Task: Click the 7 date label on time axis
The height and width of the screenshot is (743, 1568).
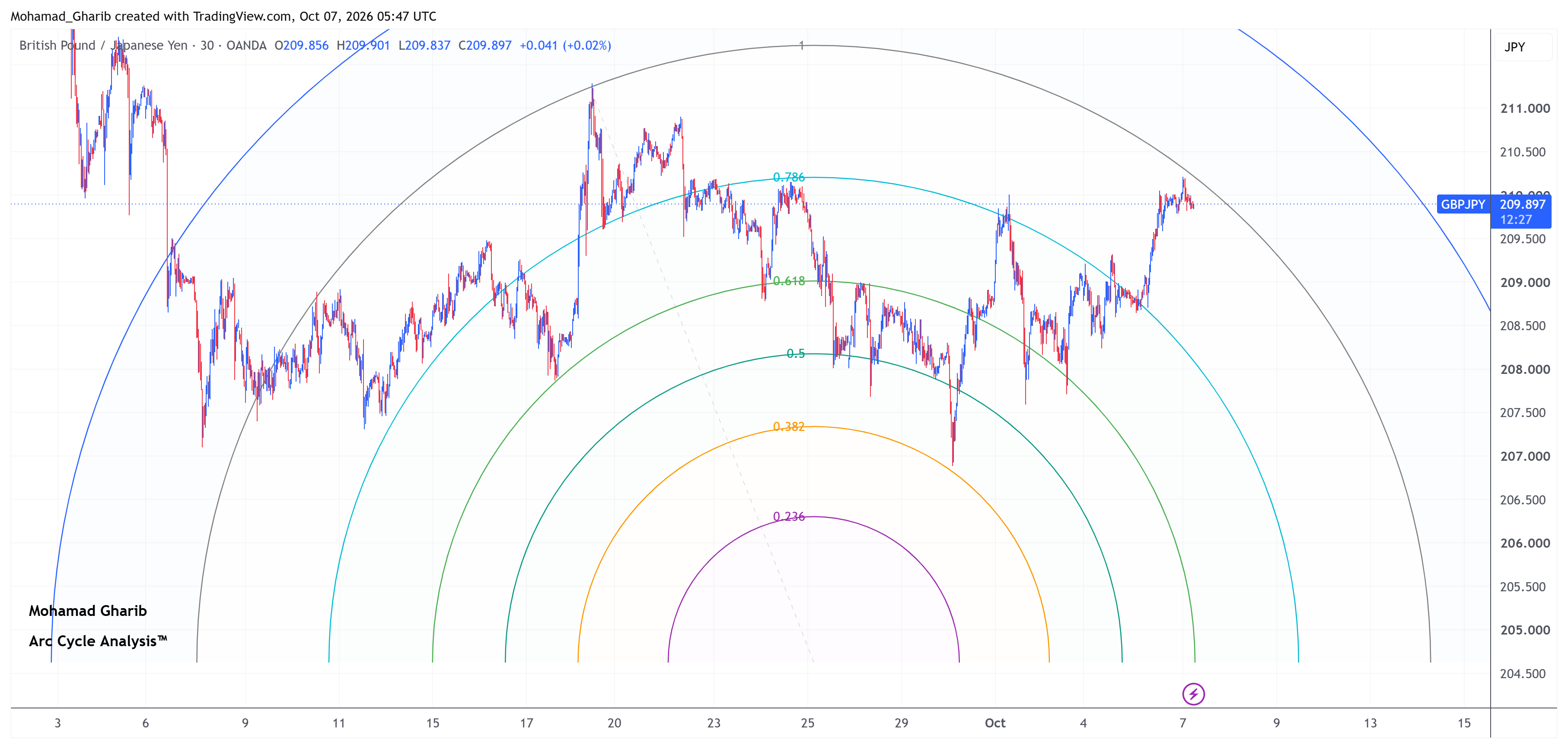Action: point(1182,724)
